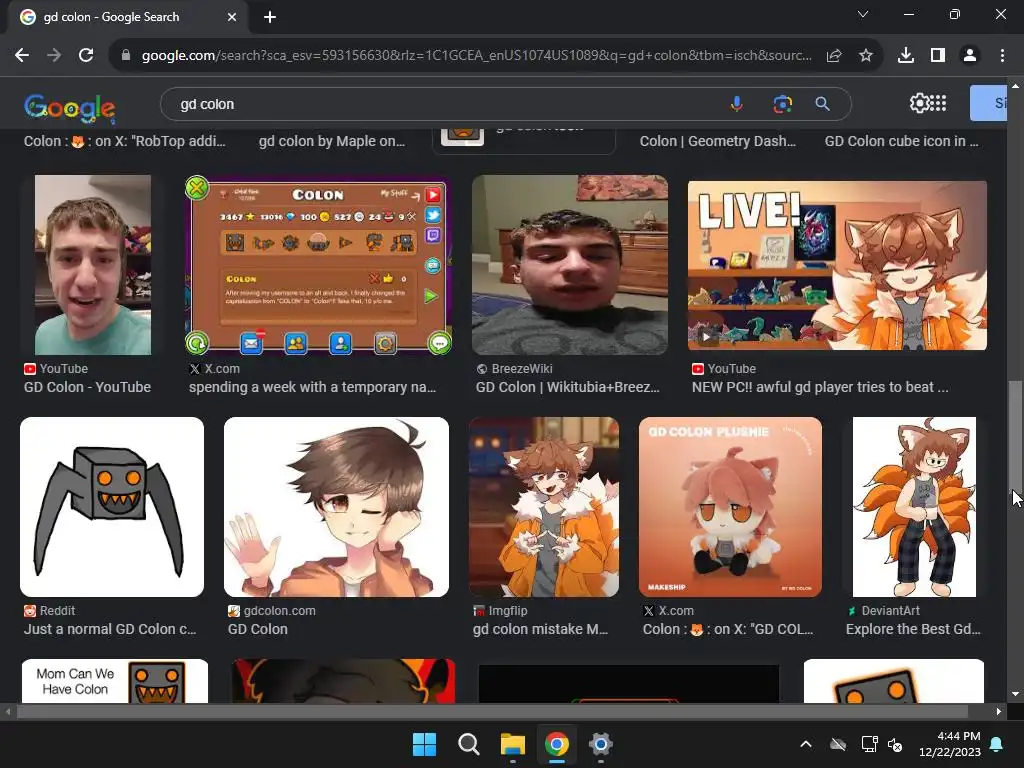The width and height of the screenshot is (1024, 768).
Task: Open the GD Colon Plushie image
Action: pos(730,507)
